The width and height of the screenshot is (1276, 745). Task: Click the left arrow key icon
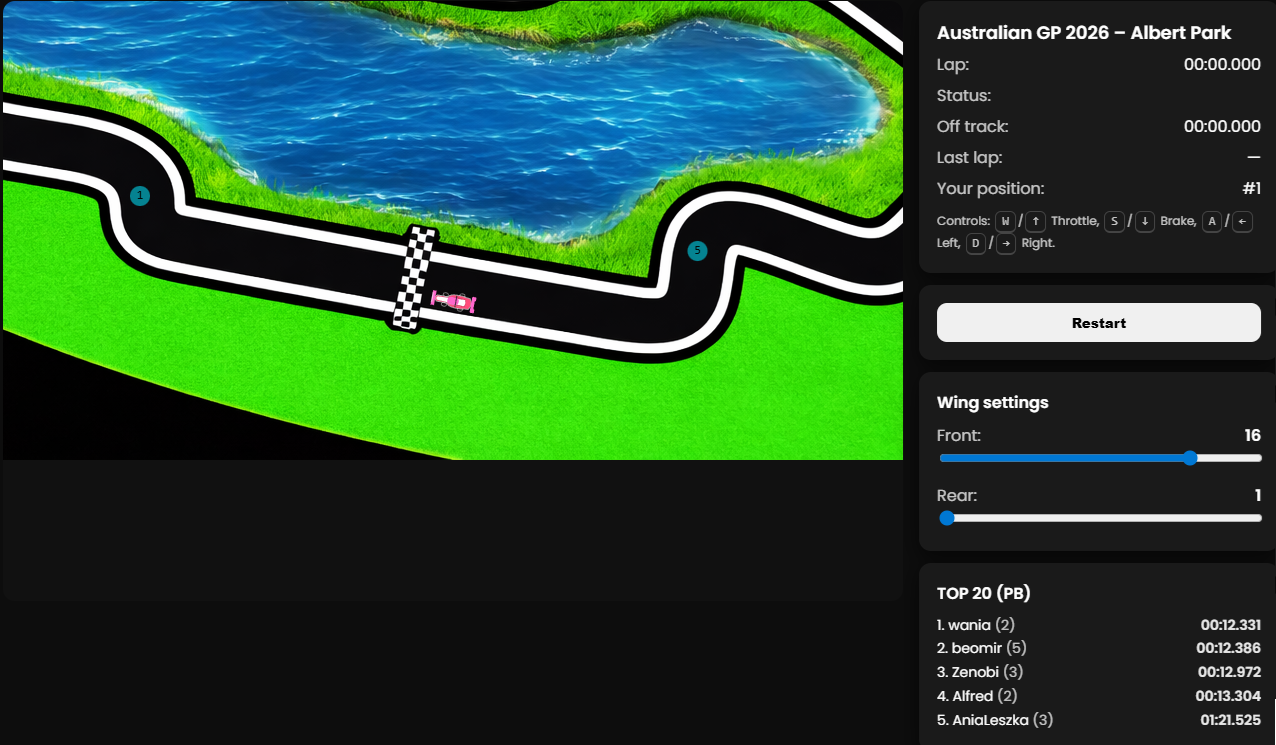click(1242, 221)
